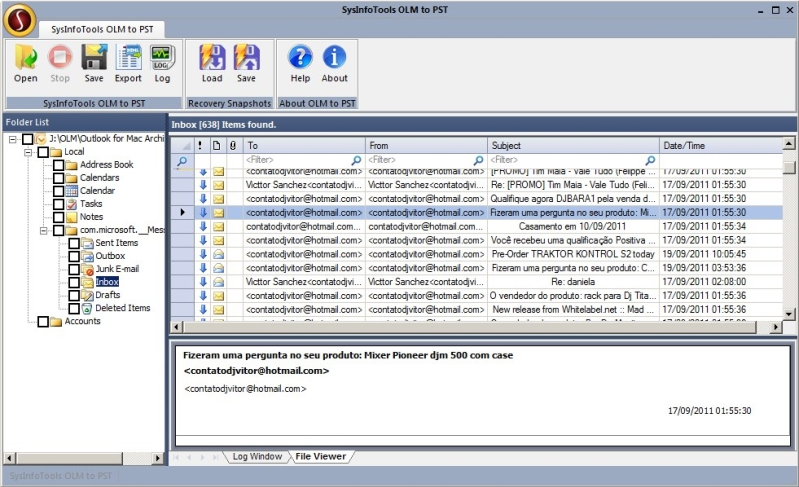
Task: Check the Calendars folder checkbox
Action: [59, 178]
